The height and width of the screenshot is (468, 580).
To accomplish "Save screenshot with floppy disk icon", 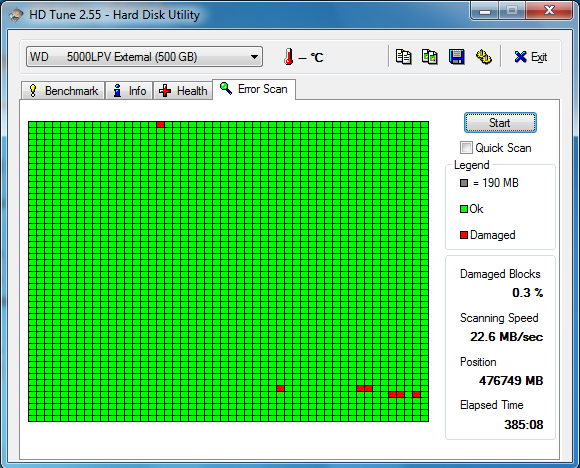I will coord(456,57).
